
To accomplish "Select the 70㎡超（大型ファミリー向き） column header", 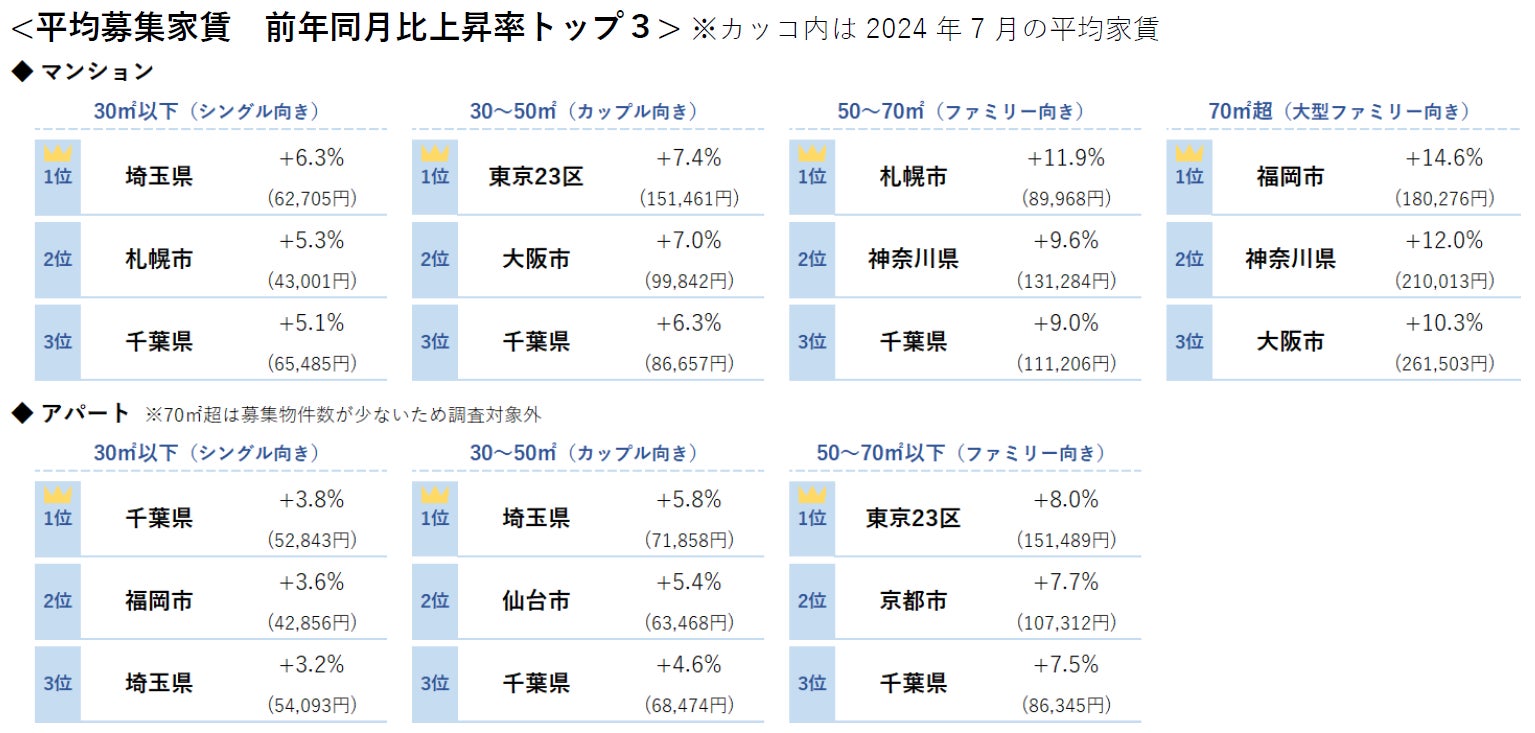I will (x=1340, y=112).
